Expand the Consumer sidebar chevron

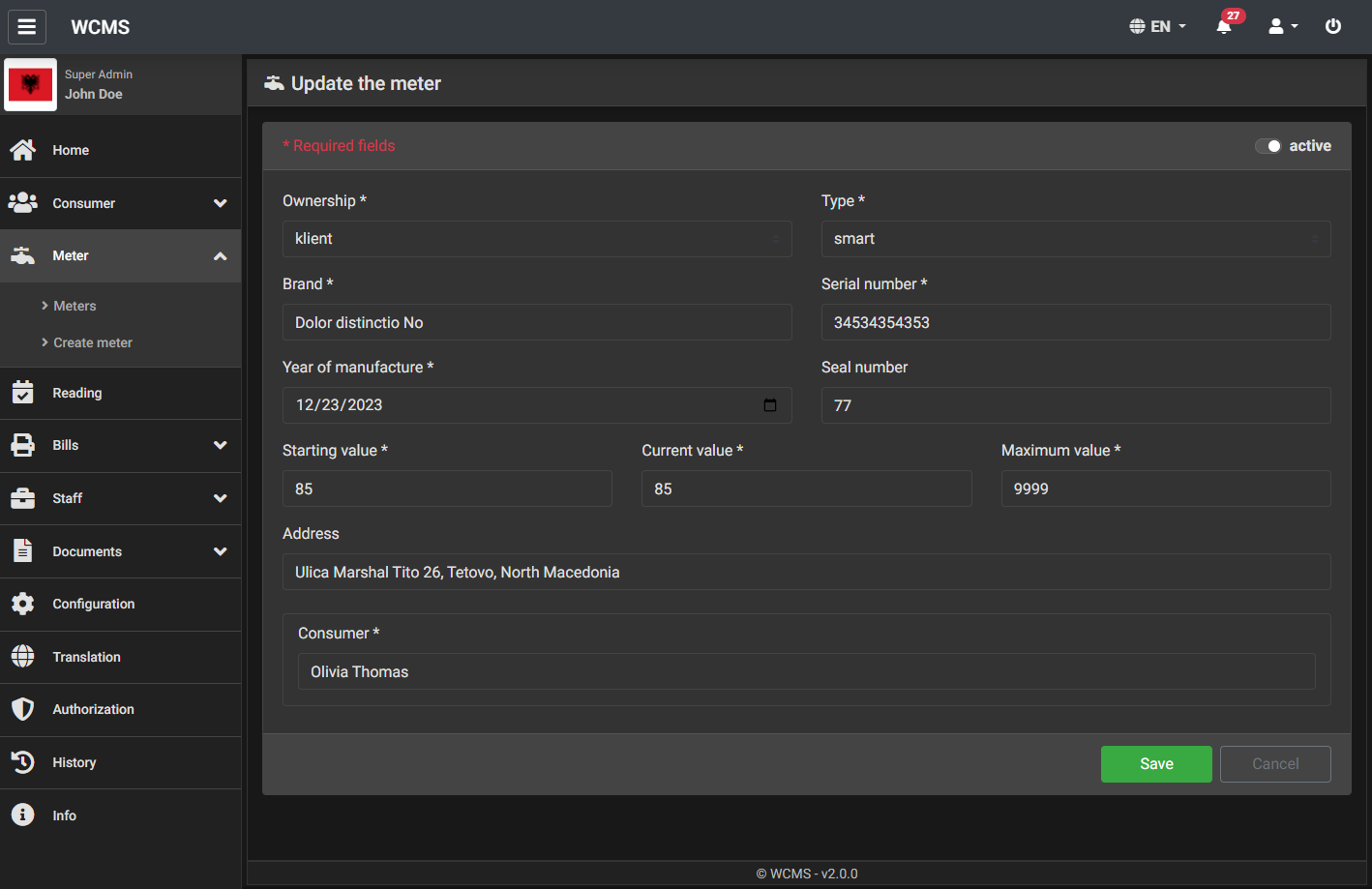(221, 203)
